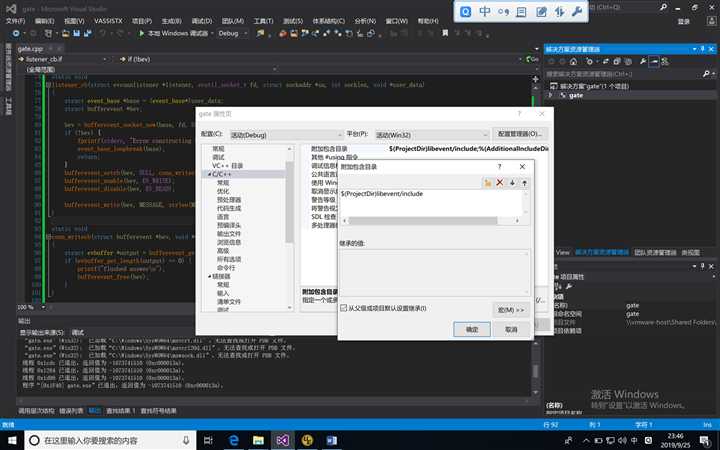Collapse the 链接器 node in property tree
The height and width of the screenshot is (450, 720).
209,276
